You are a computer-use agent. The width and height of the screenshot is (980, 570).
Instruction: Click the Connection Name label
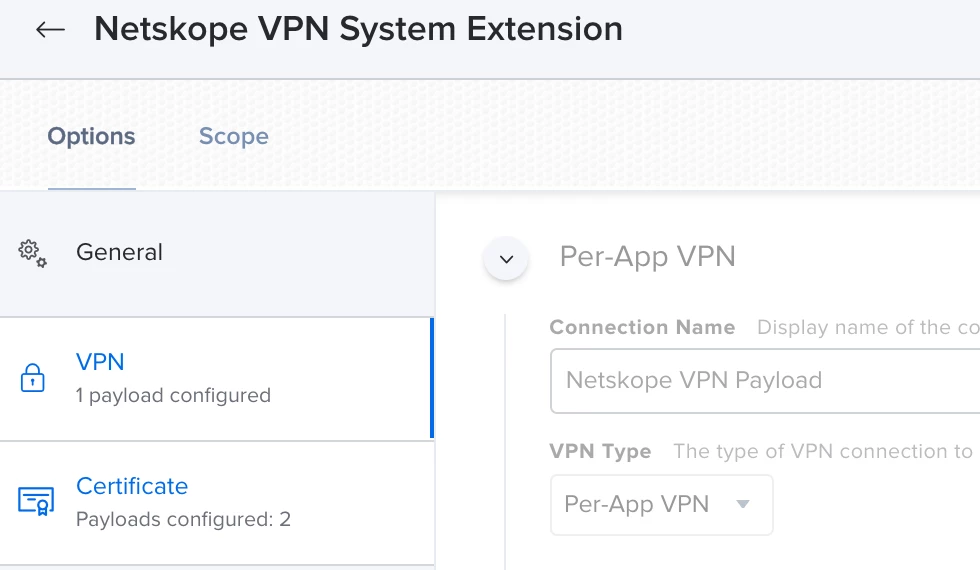642,327
